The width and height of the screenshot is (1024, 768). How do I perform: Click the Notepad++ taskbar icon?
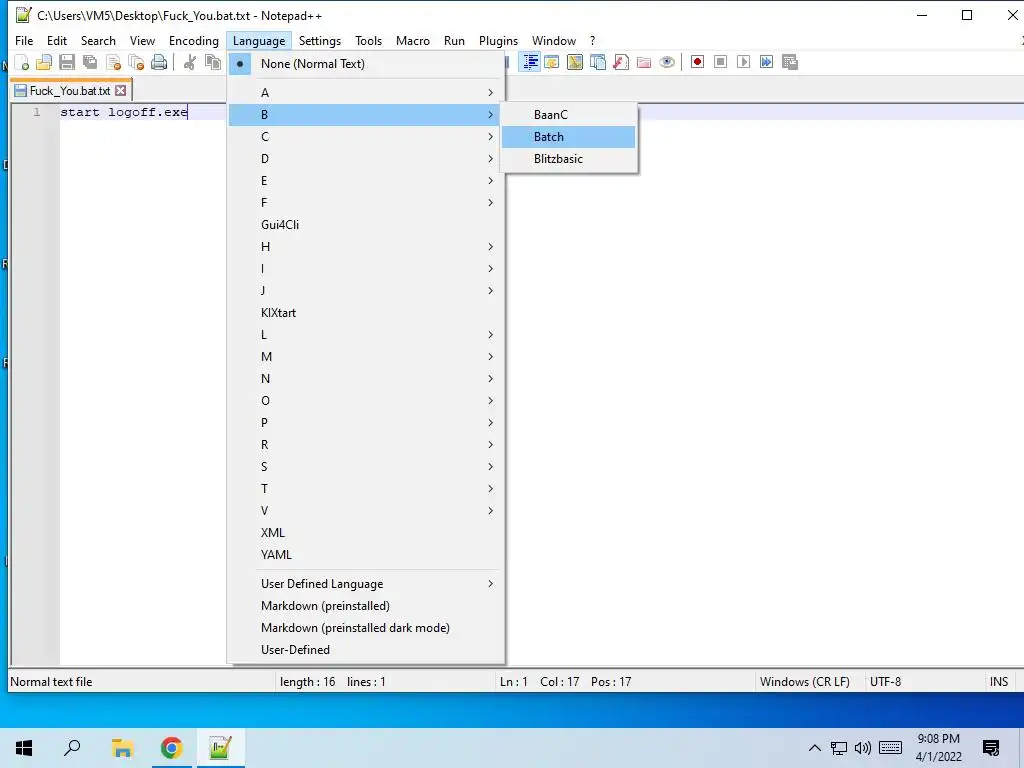point(221,748)
